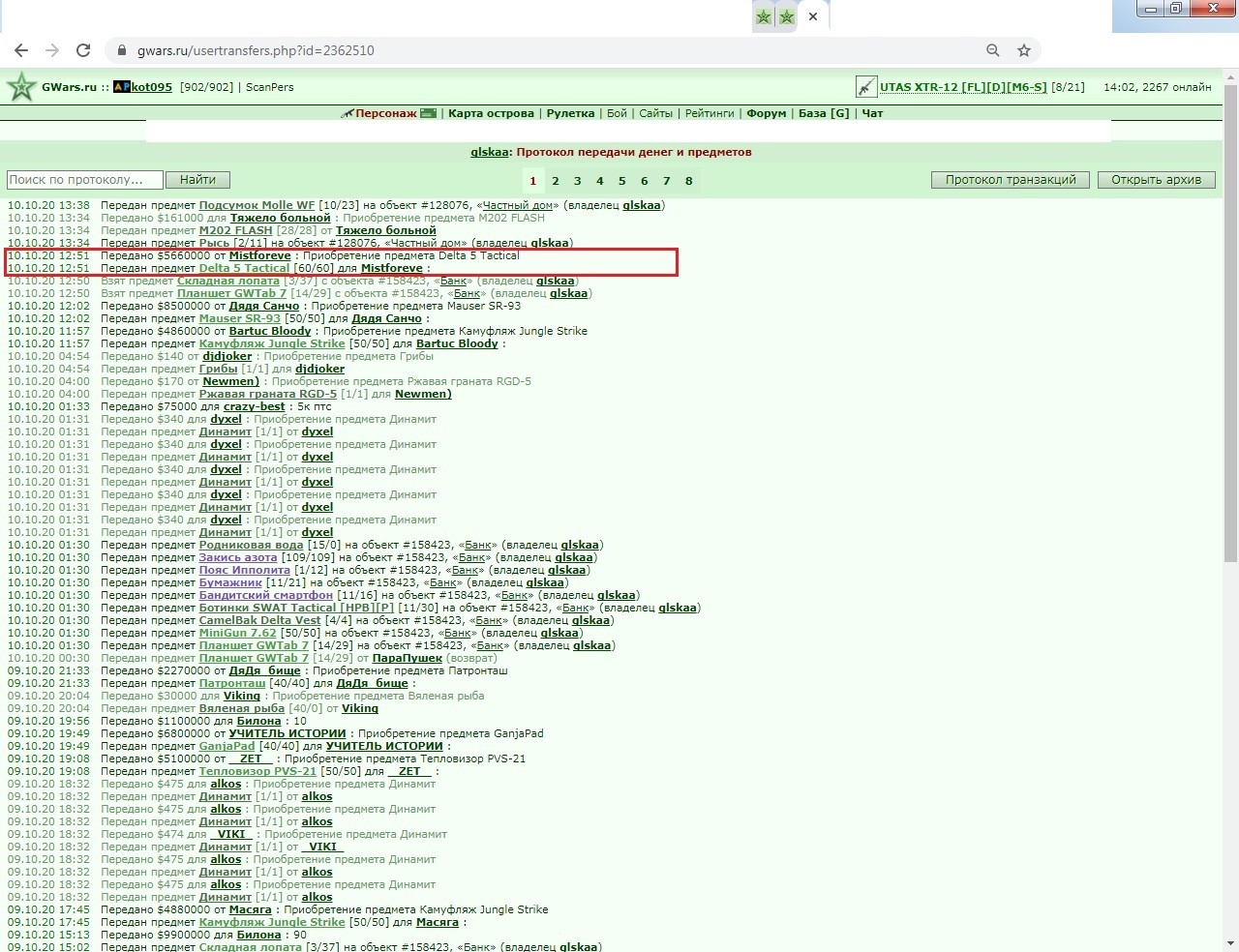Open the Бумажник item link

click(230, 582)
